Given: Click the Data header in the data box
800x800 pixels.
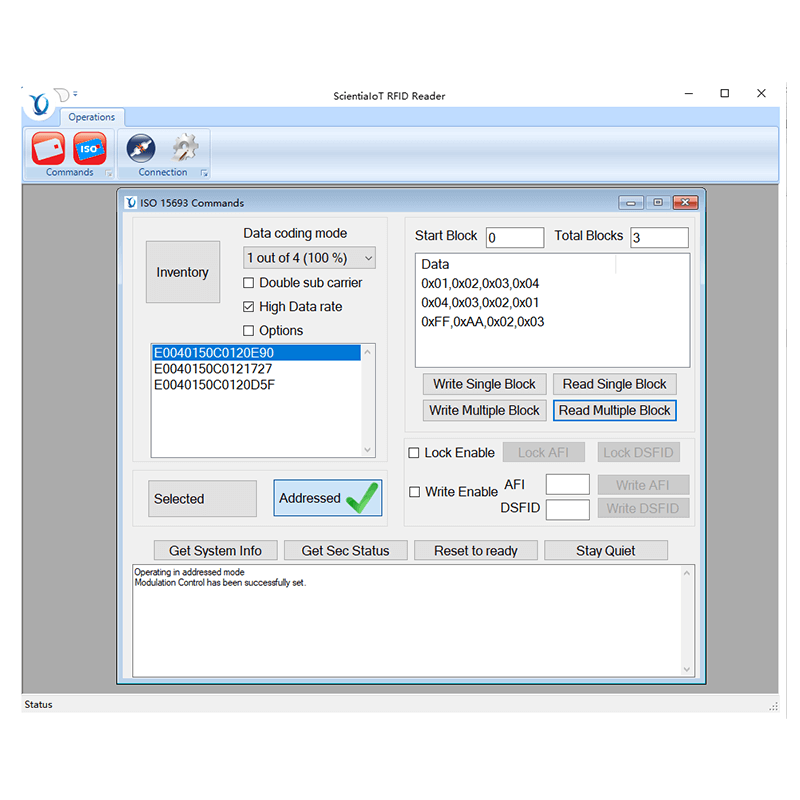Looking at the screenshot, I should point(435,264).
